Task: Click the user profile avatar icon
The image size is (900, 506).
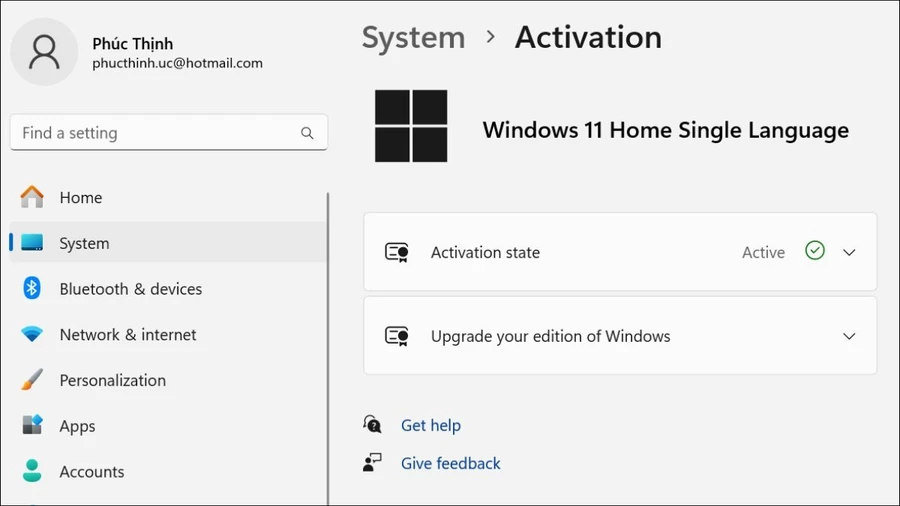Action: (44, 52)
